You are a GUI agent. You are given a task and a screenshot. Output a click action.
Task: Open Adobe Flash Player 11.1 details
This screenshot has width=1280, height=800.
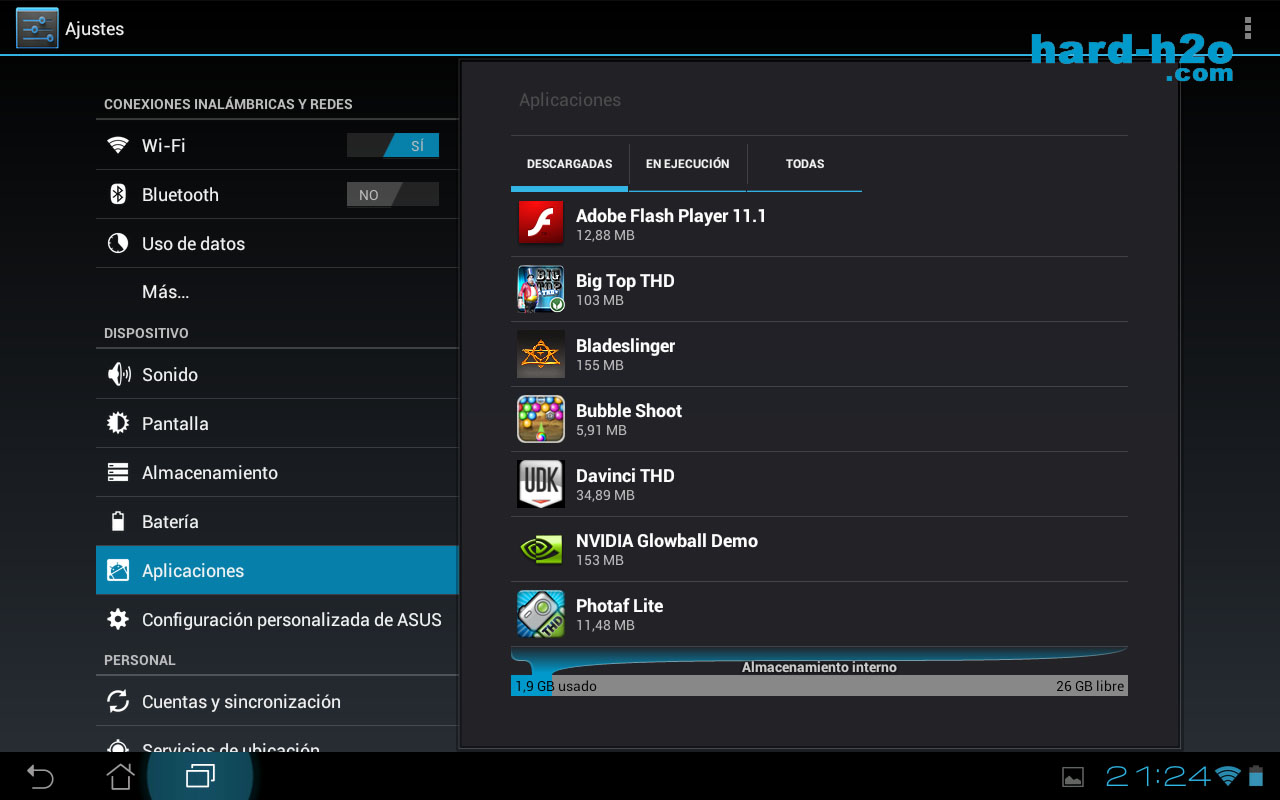(819, 224)
